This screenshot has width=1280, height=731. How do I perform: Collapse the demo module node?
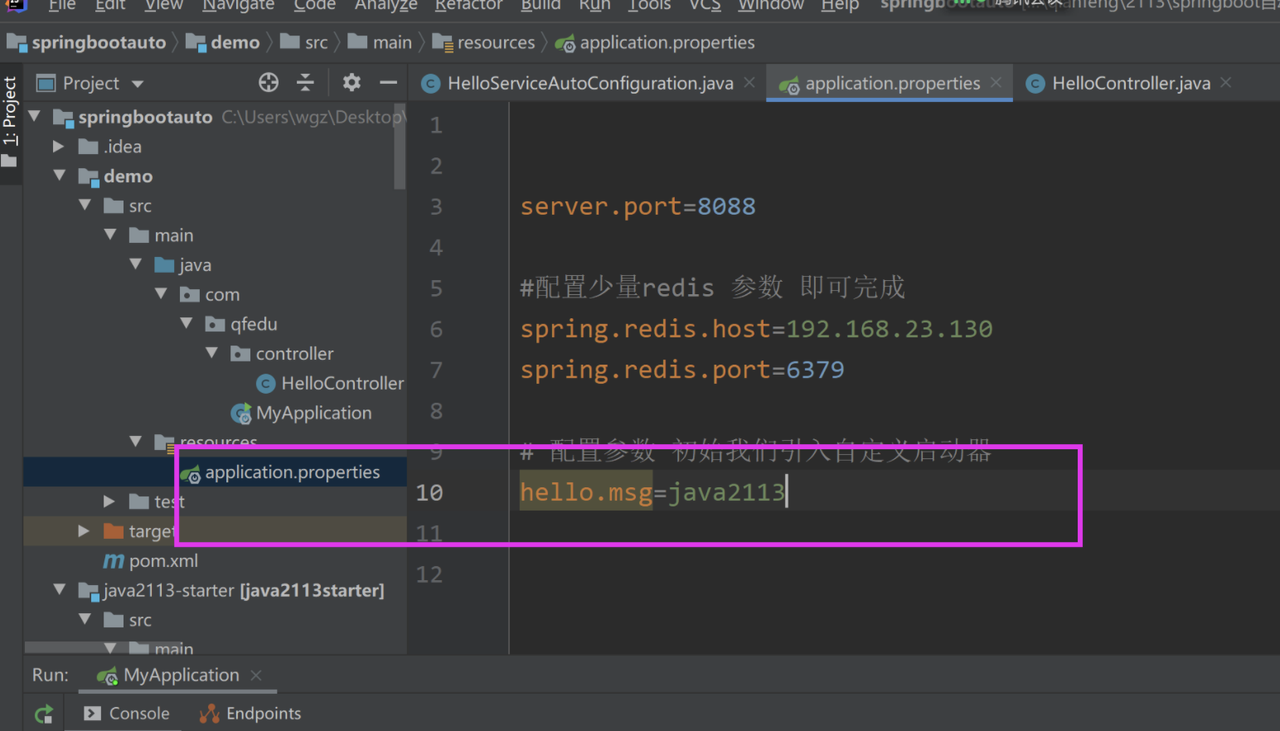point(59,176)
